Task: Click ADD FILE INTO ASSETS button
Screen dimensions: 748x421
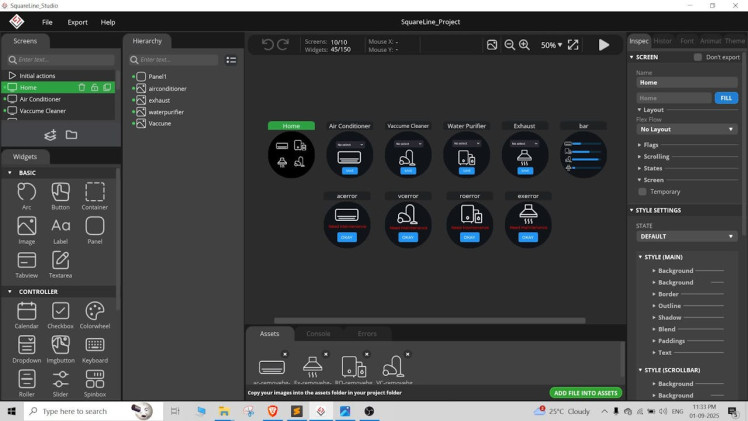Action: click(x=585, y=393)
